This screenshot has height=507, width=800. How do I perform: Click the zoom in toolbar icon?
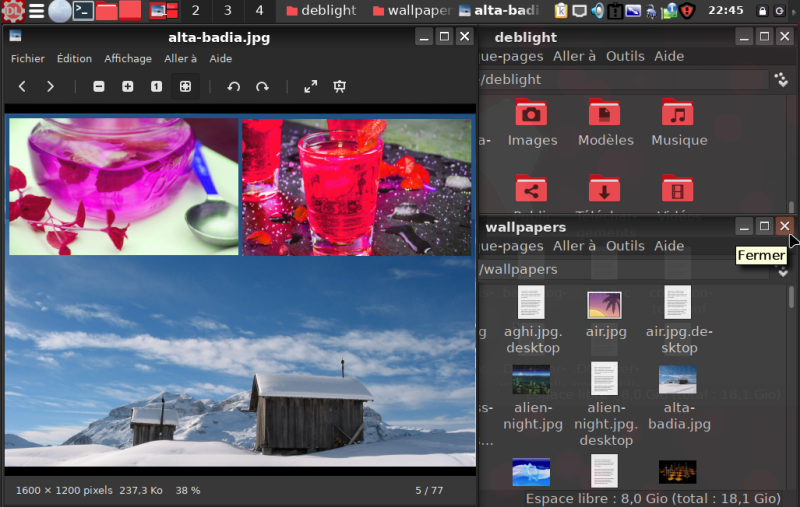click(128, 87)
